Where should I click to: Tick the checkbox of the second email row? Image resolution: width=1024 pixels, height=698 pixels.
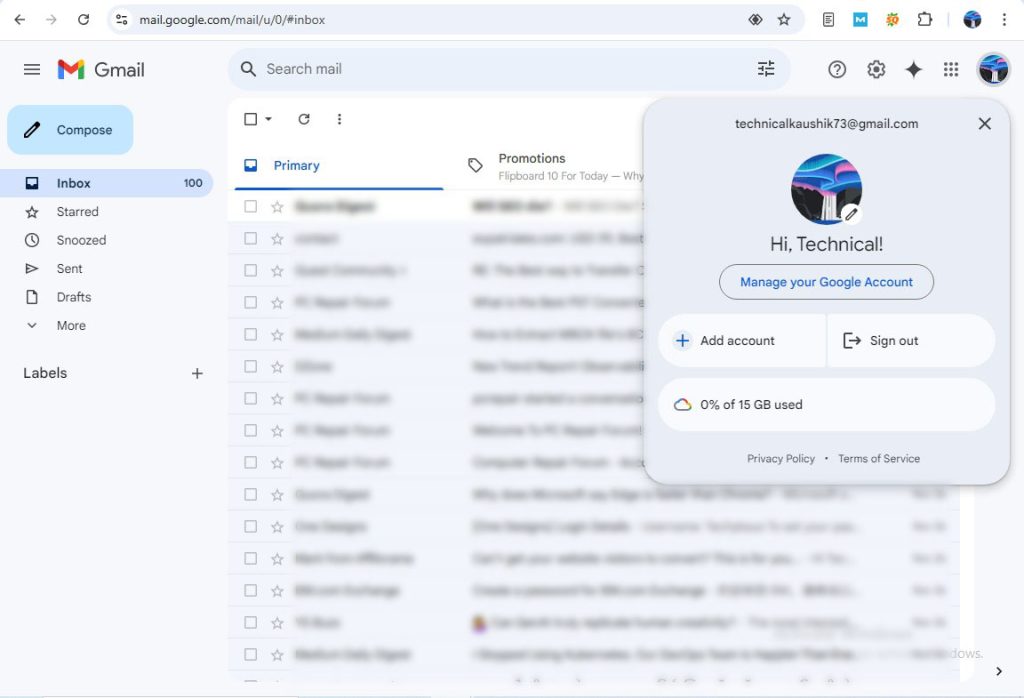250,238
